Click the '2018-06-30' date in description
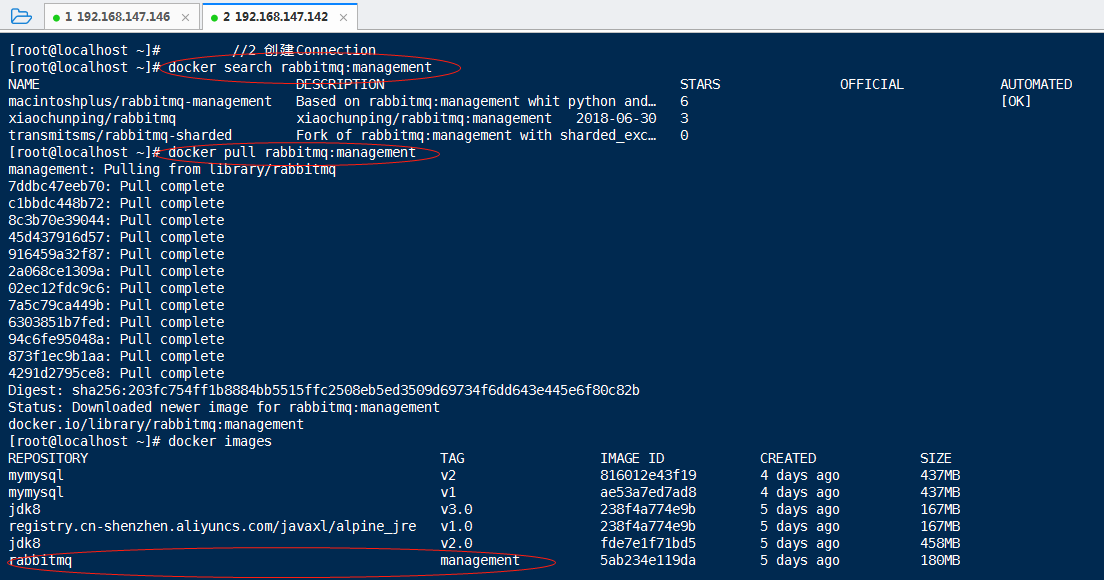This screenshot has width=1104, height=580. [616, 118]
